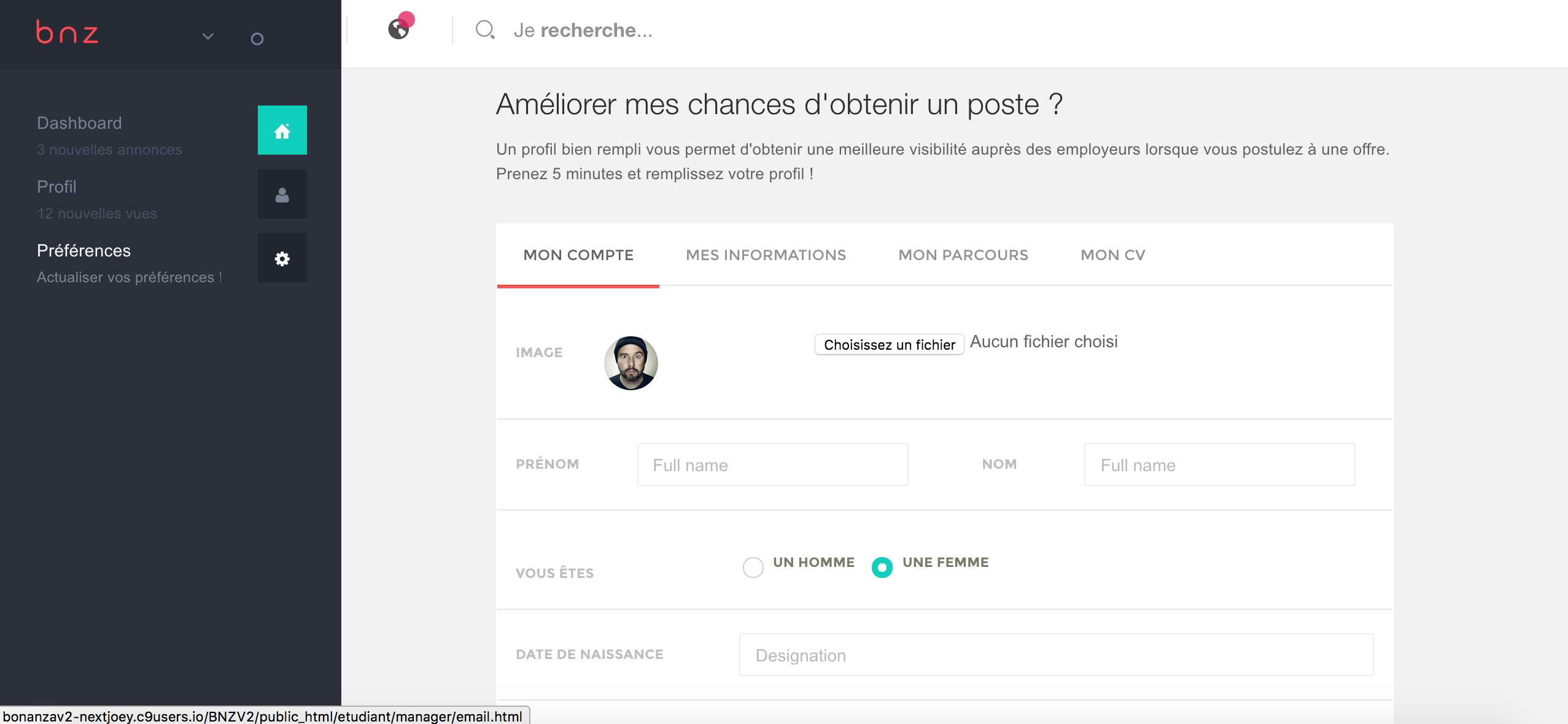Expand the chevron dropdown beside bnz logo
Image resolution: width=1568 pixels, height=724 pixels.
[208, 37]
